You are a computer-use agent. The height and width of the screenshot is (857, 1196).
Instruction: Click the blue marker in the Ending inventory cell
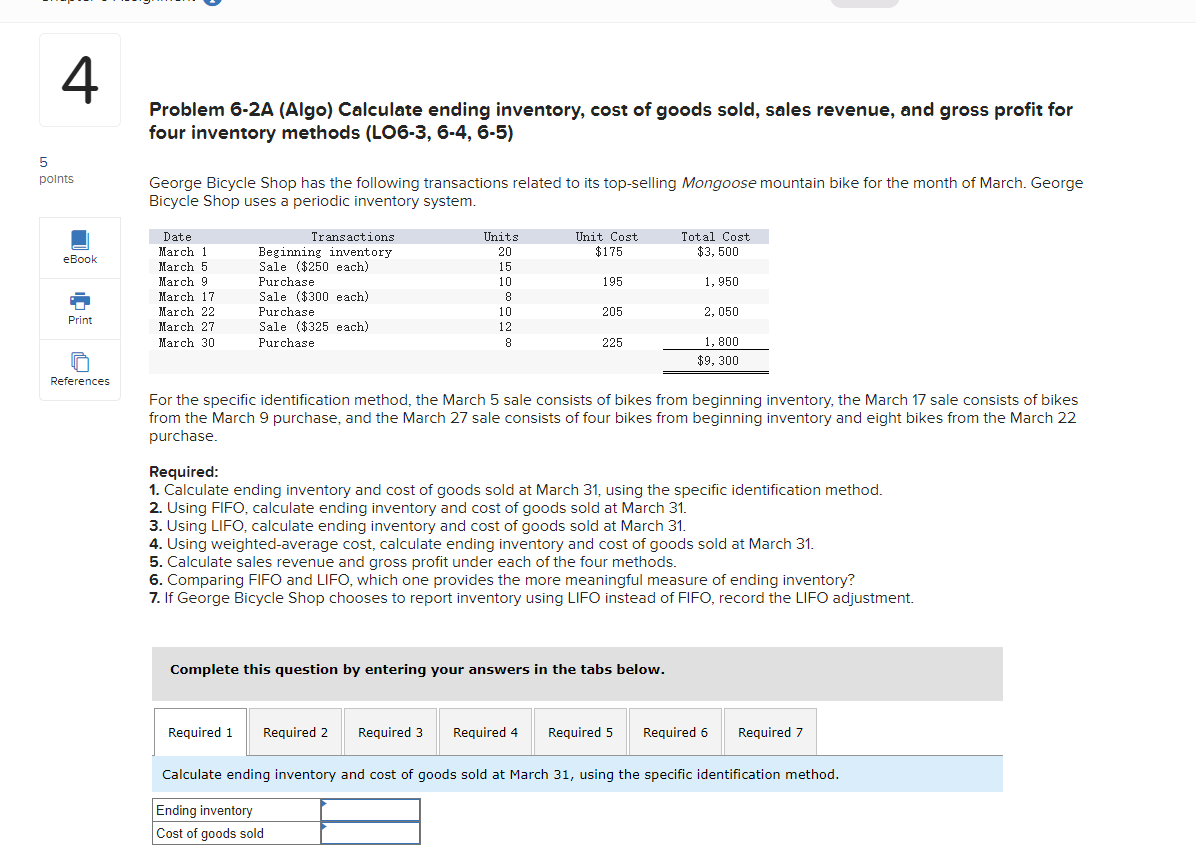pos(323,803)
